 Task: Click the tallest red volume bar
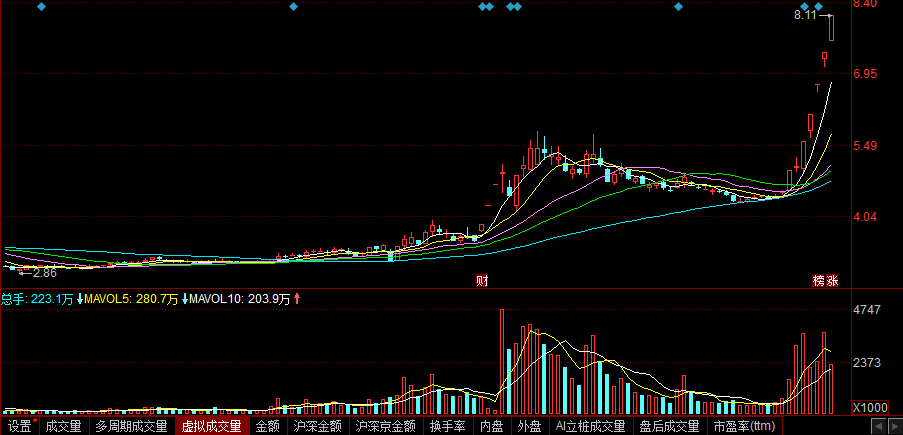click(502, 362)
